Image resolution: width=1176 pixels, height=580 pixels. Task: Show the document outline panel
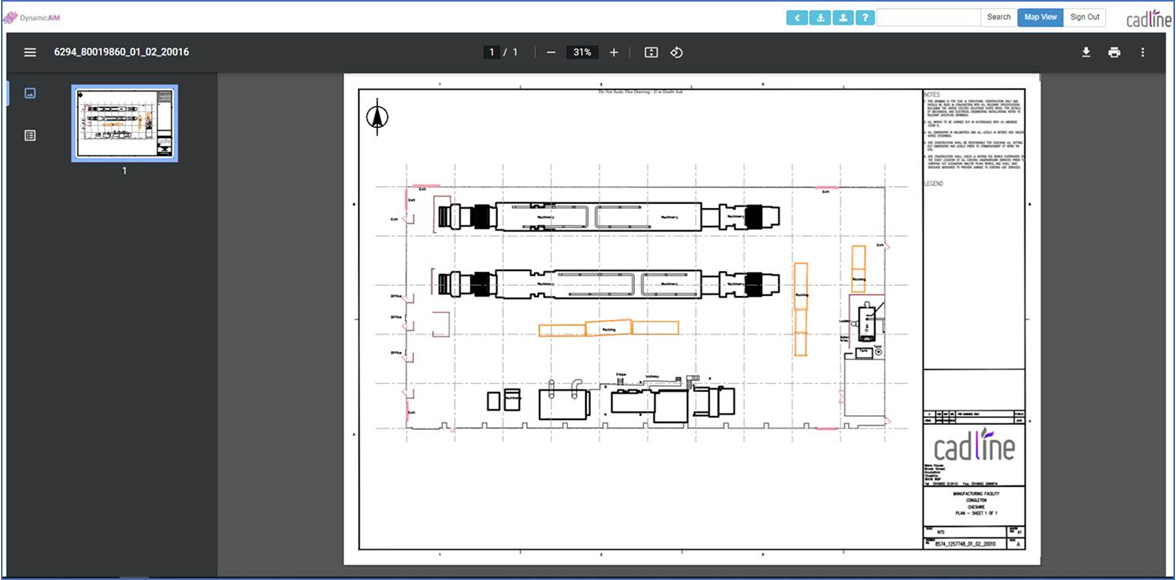click(30, 136)
